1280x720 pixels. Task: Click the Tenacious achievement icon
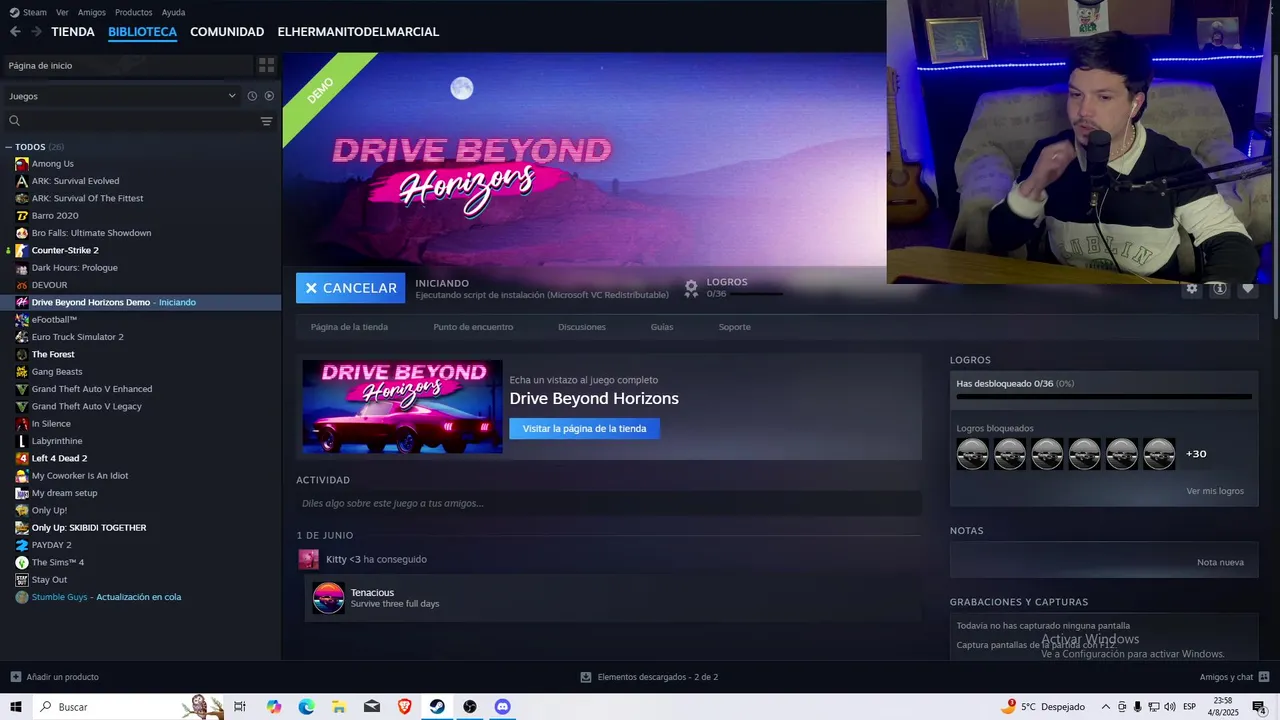coord(328,598)
